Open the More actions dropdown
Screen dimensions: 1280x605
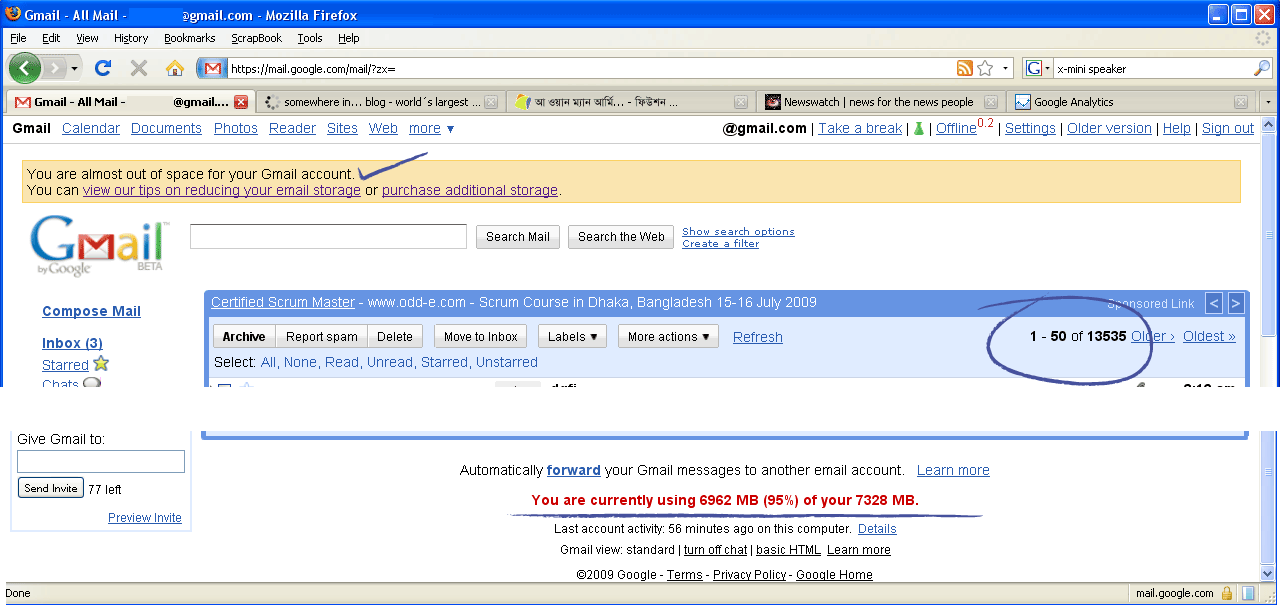click(x=668, y=337)
